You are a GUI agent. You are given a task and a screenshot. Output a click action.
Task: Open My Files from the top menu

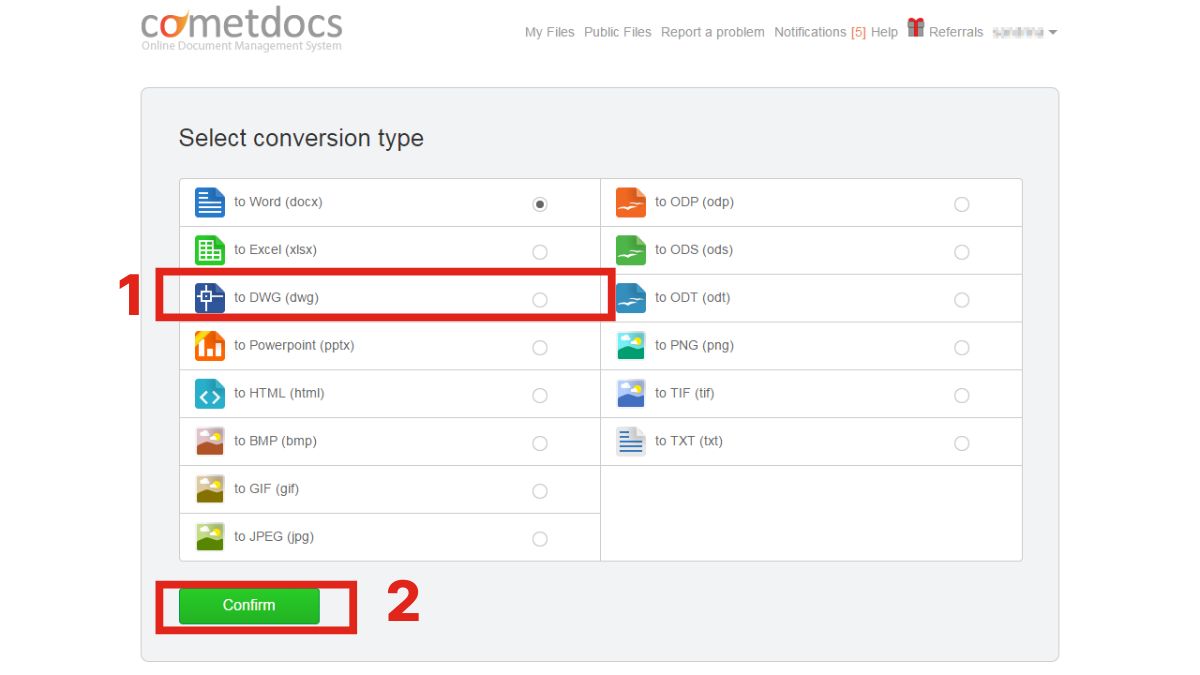[549, 32]
